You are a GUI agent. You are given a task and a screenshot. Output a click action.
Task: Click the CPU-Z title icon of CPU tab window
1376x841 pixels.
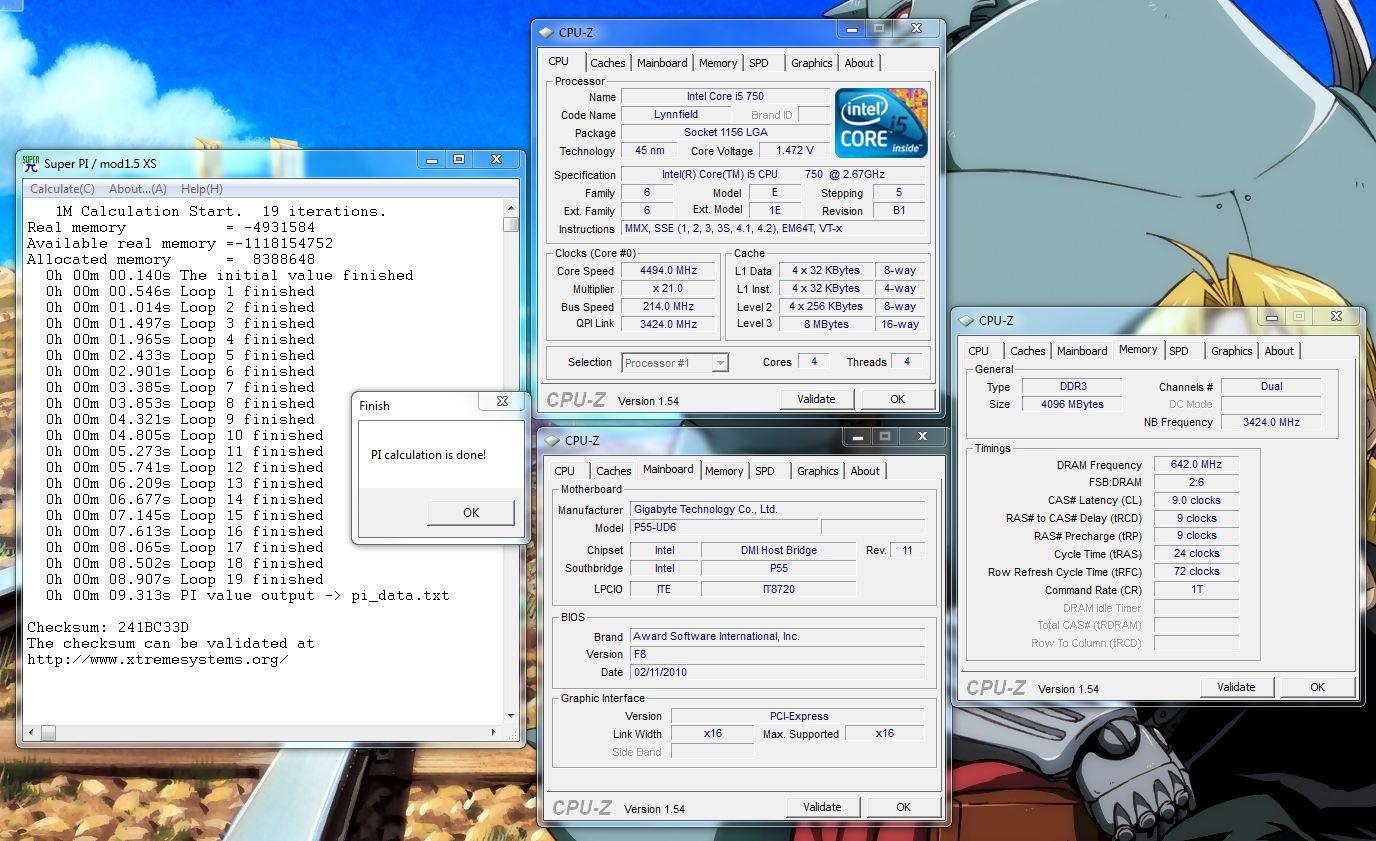click(x=545, y=32)
